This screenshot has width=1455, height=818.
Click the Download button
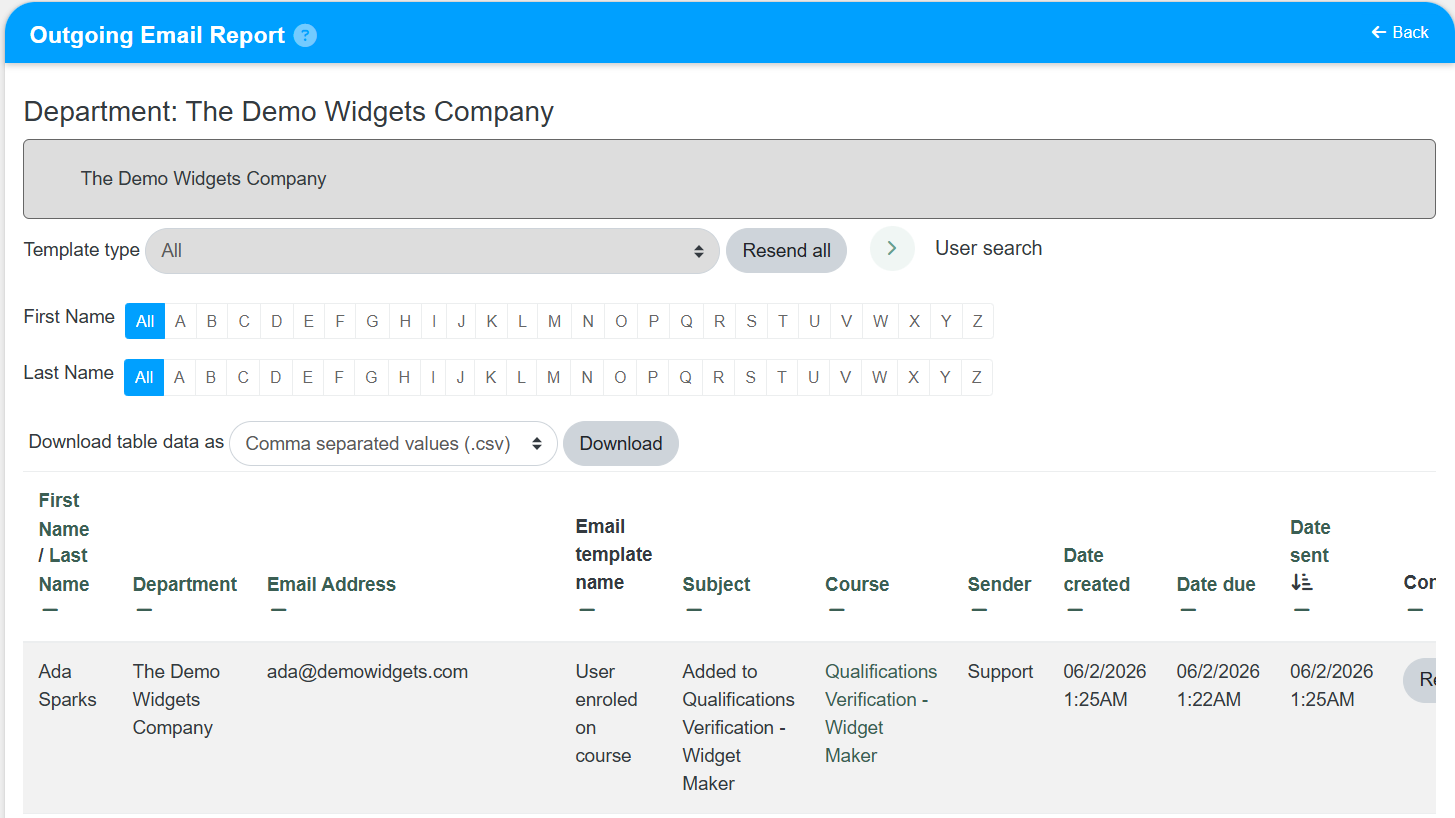(621, 444)
